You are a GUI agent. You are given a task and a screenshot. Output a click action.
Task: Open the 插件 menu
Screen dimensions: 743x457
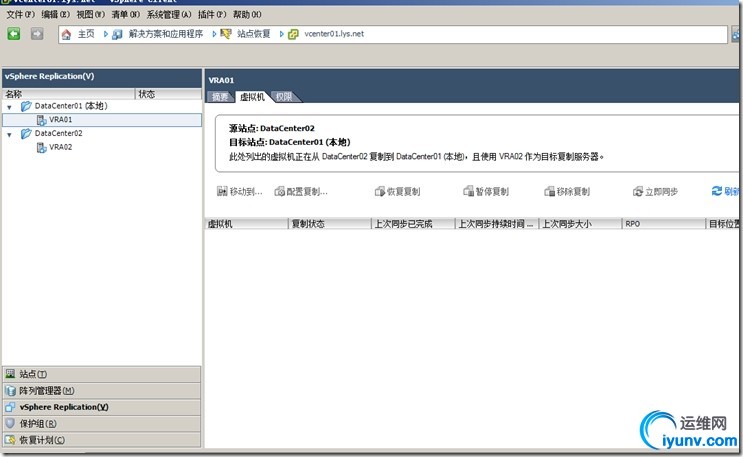[212, 15]
